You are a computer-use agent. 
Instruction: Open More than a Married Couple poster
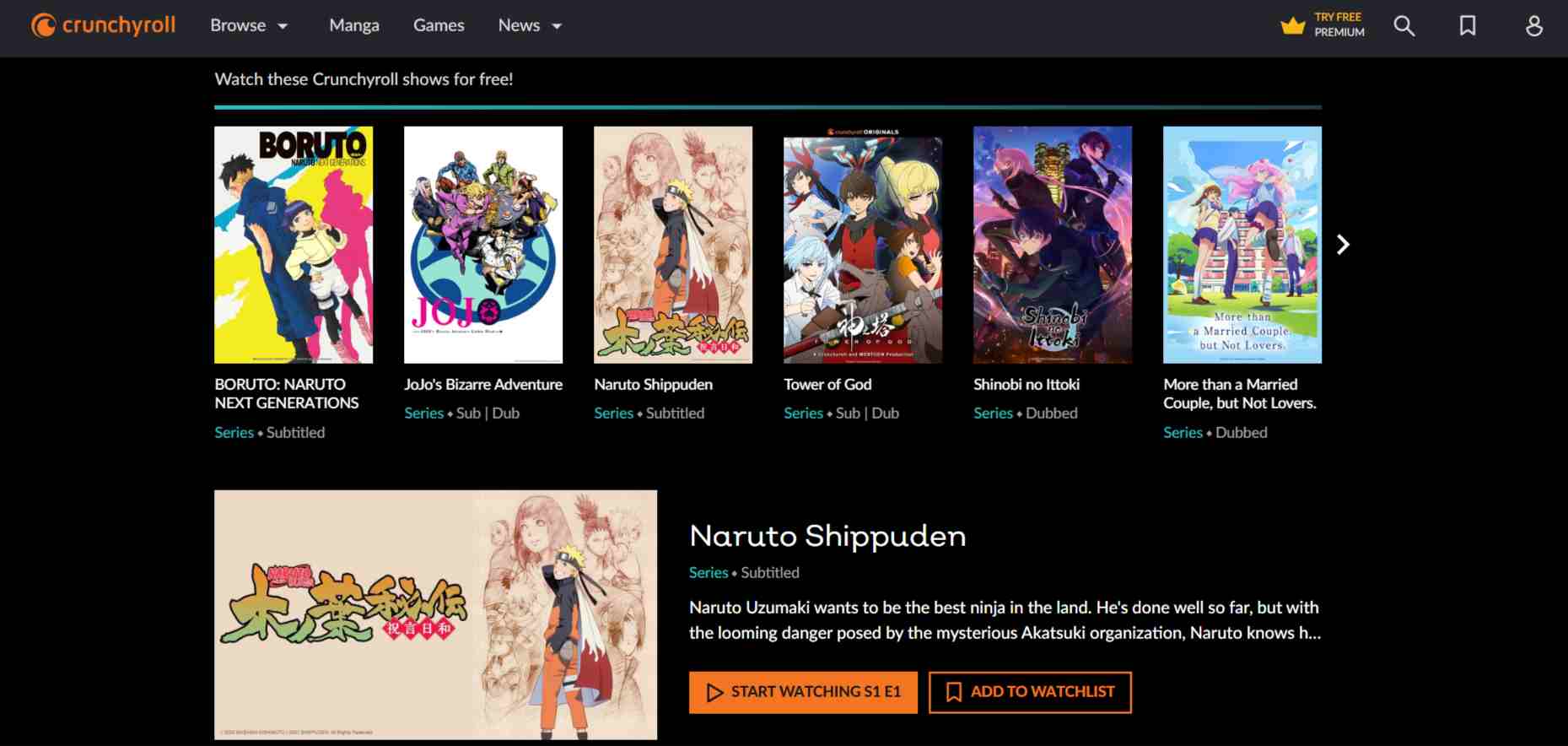1242,245
